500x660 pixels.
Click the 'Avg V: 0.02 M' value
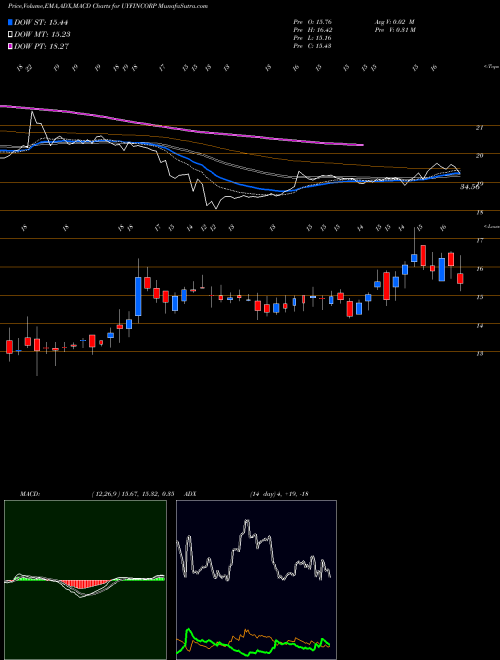394,22
